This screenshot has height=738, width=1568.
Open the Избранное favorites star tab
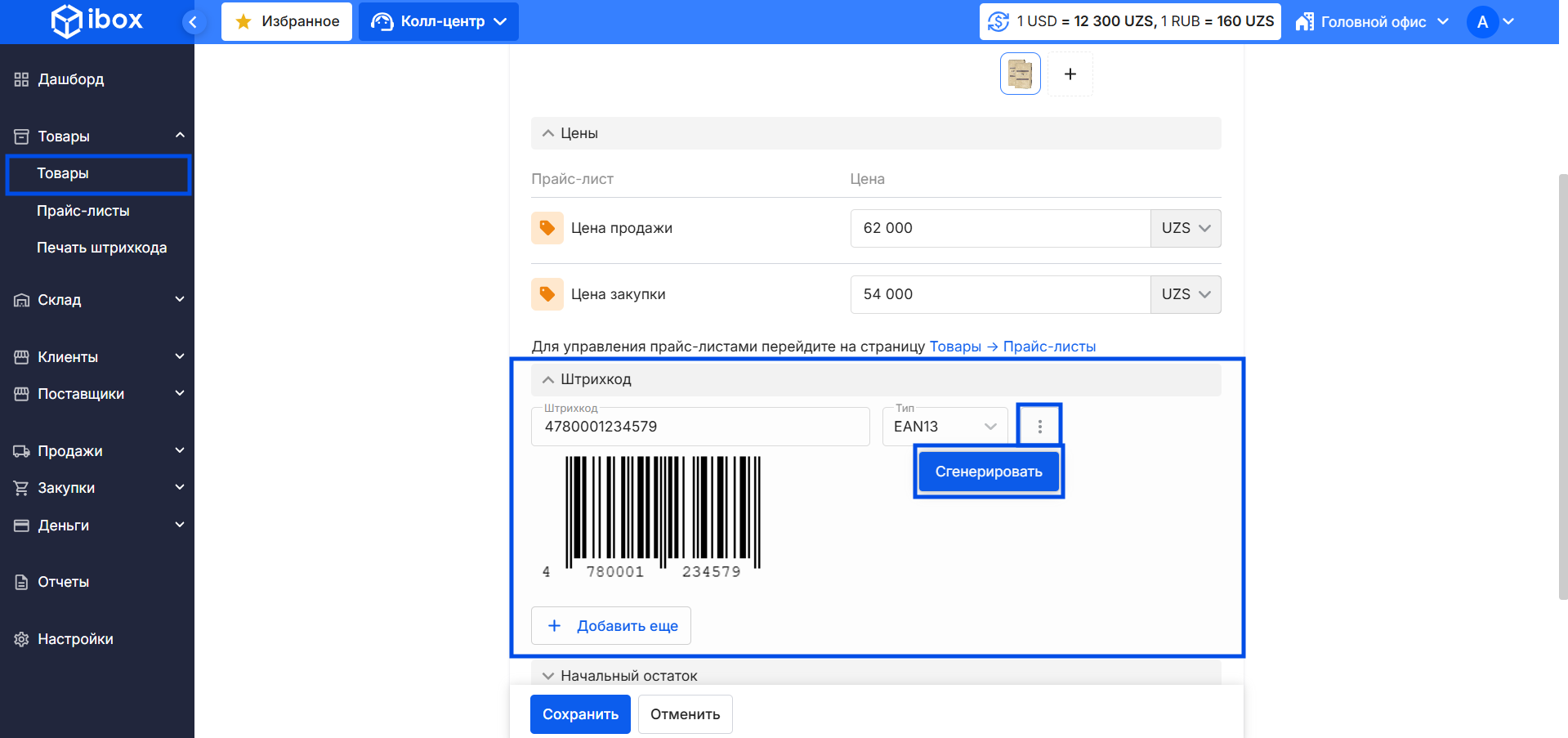[x=287, y=21]
